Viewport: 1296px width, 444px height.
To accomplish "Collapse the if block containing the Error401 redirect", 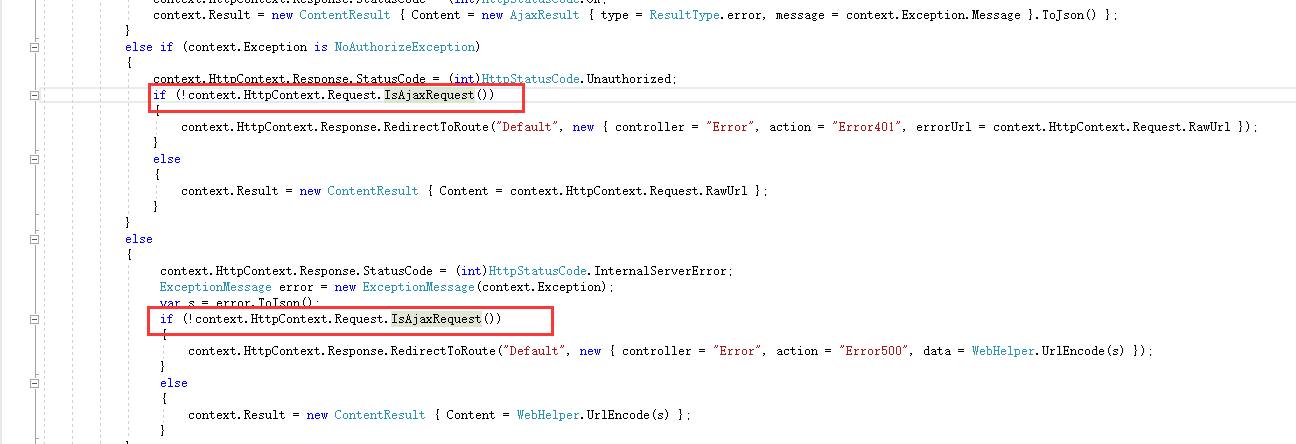I will pos(35,95).
